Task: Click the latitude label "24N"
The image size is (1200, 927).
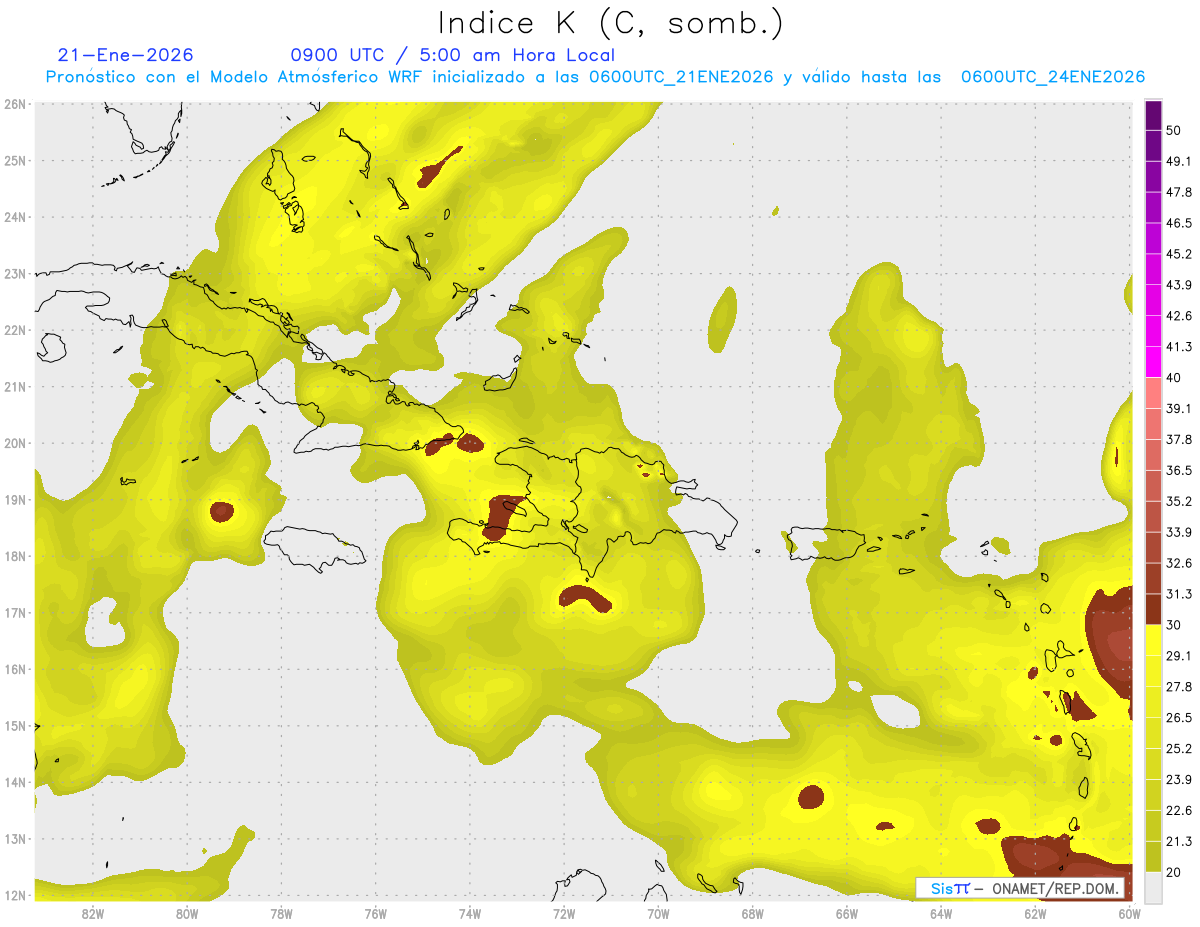Action: point(15,217)
